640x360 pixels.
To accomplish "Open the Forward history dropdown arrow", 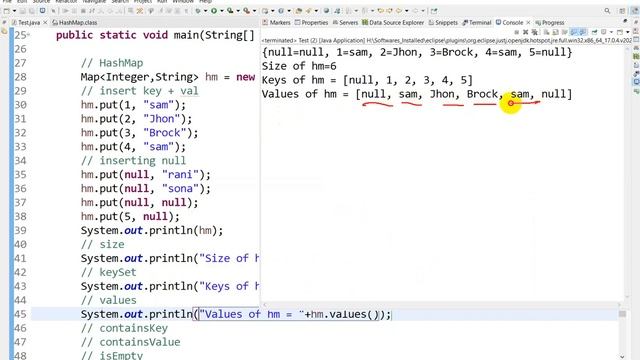I will point(423,11).
